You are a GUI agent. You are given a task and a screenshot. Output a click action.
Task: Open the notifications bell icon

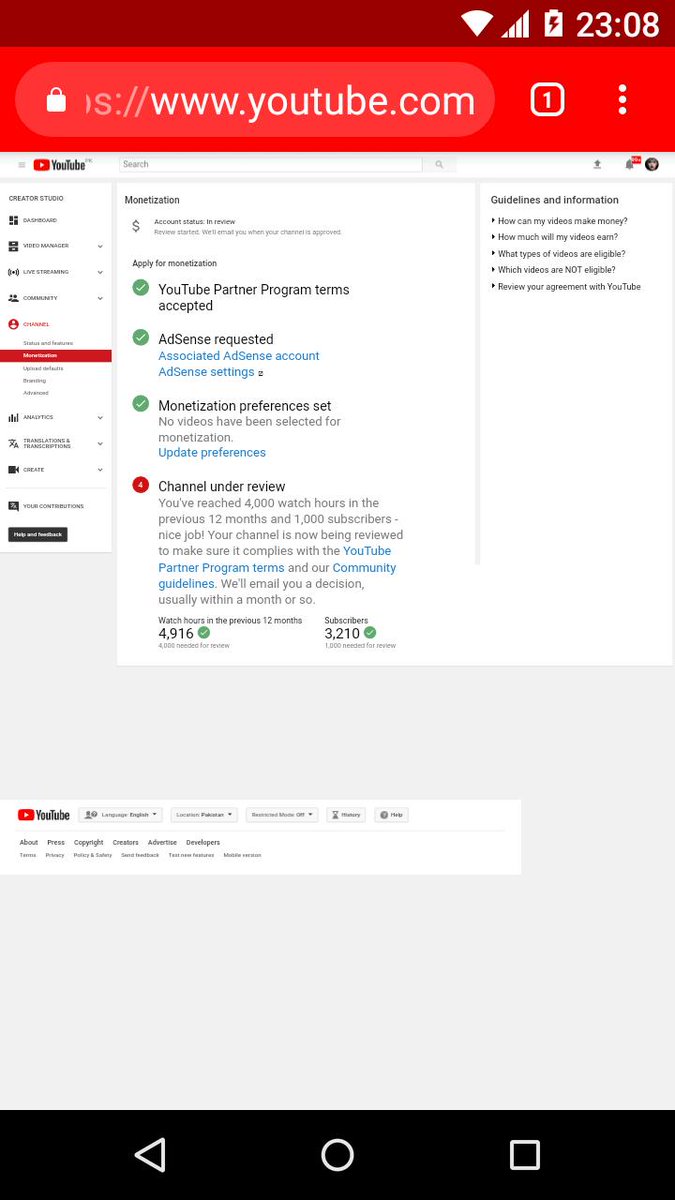630,164
